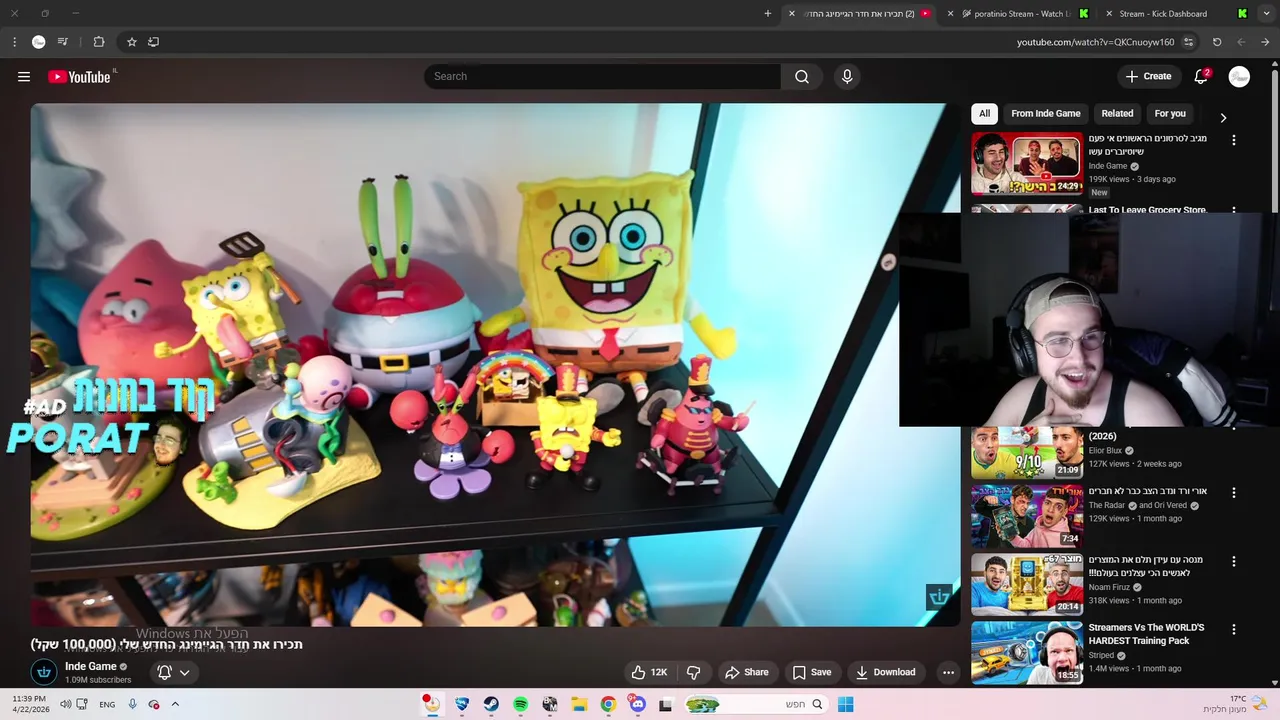Bookmark this page with the star icon
This screenshot has width=1280, height=720.
[131, 42]
